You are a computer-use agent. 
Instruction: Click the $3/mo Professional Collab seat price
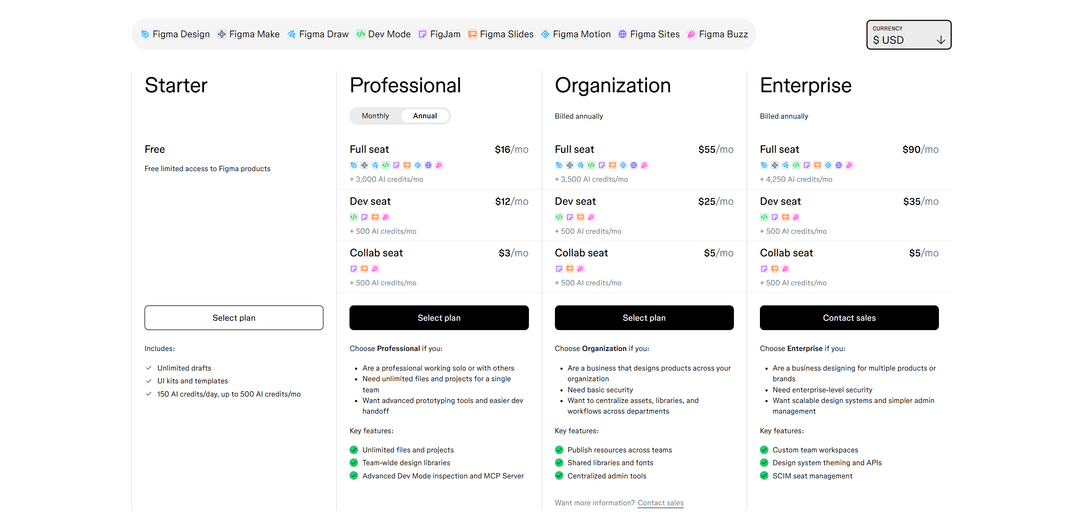point(513,253)
